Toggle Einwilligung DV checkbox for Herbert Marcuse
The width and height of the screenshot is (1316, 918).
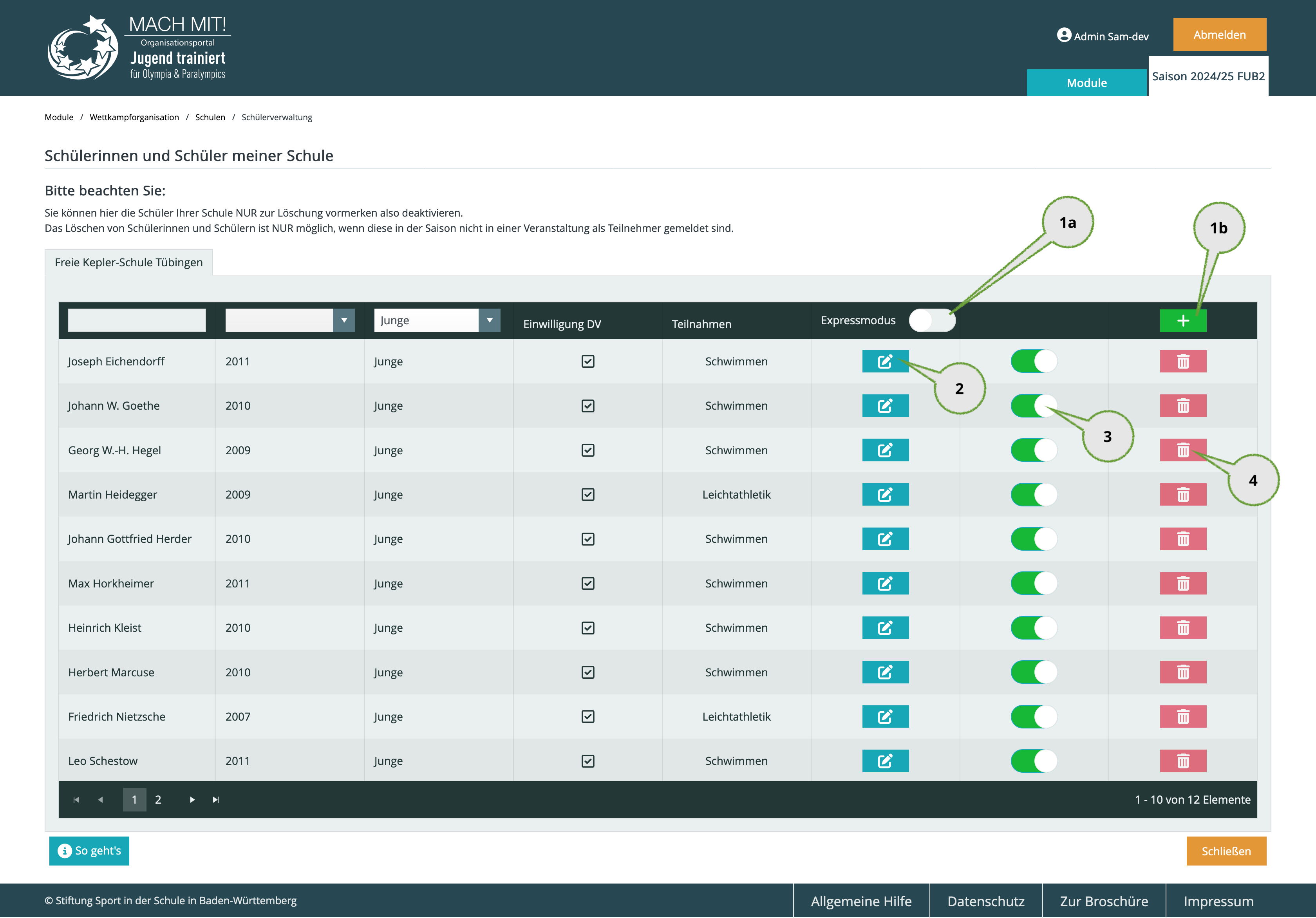(587, 672)
